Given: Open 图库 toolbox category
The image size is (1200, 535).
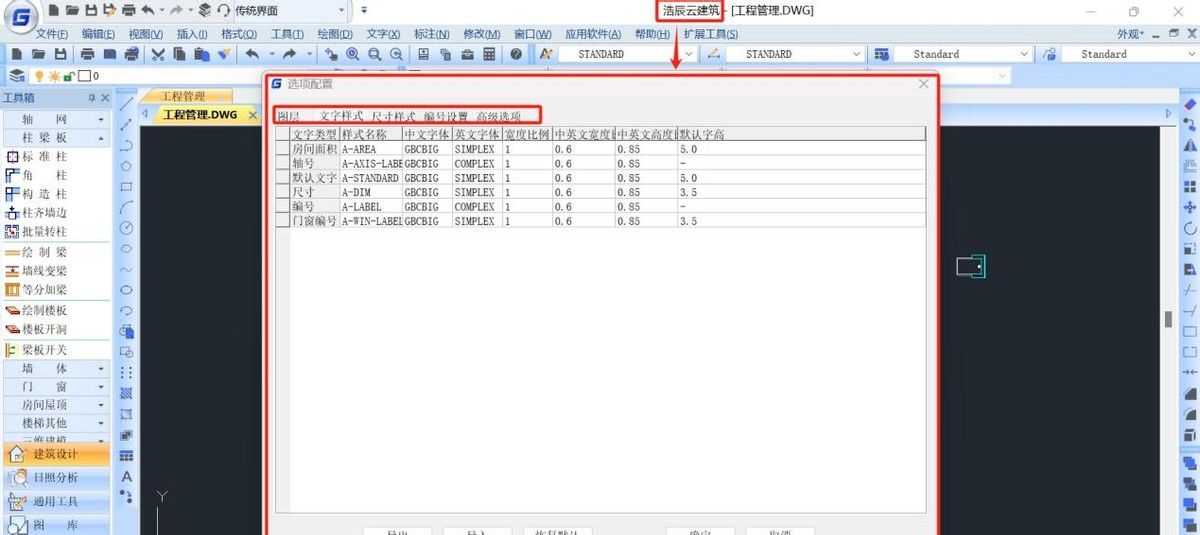Looking at the screenshot, I should pos(55,525).
